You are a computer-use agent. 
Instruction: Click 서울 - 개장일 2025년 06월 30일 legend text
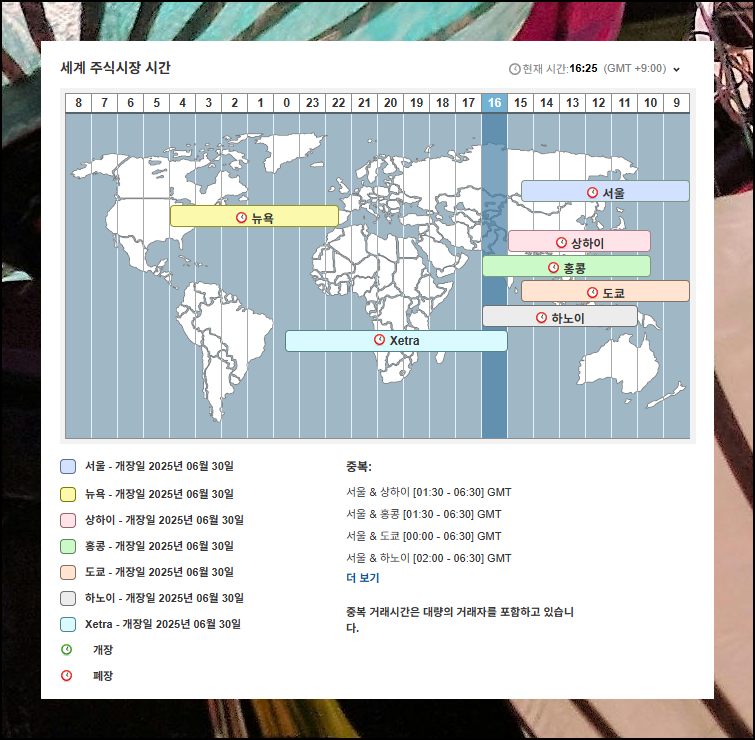[x=159, y=466]
